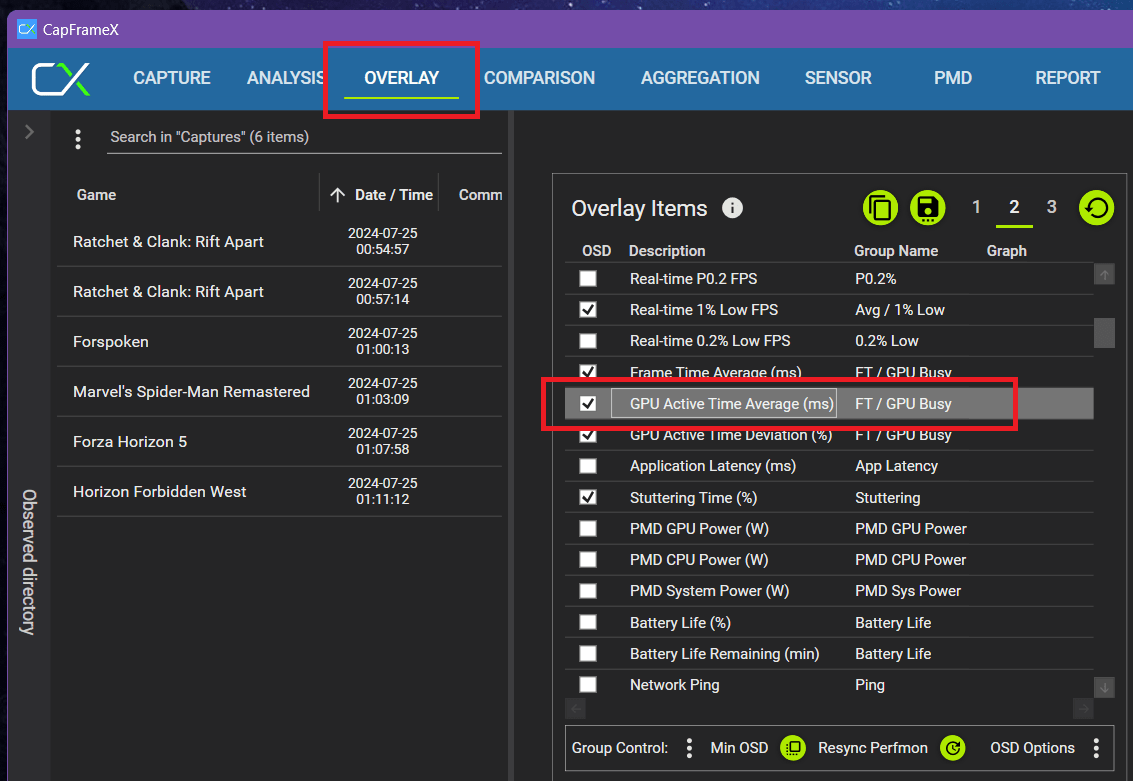
Task: Select overlay configuration 2
Action: coord(1014,207)
